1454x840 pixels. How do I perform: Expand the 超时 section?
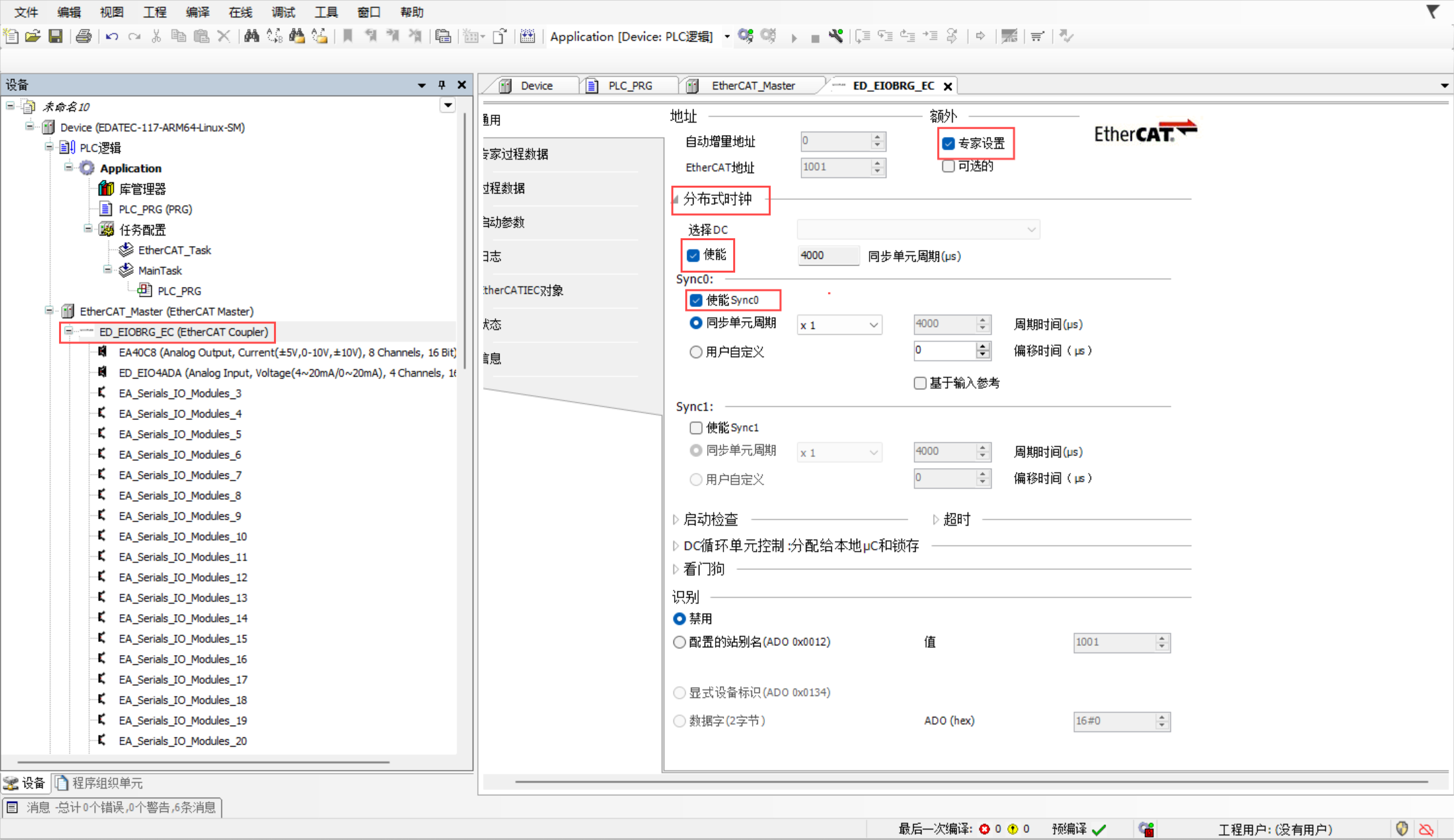(x=936, y=519)
